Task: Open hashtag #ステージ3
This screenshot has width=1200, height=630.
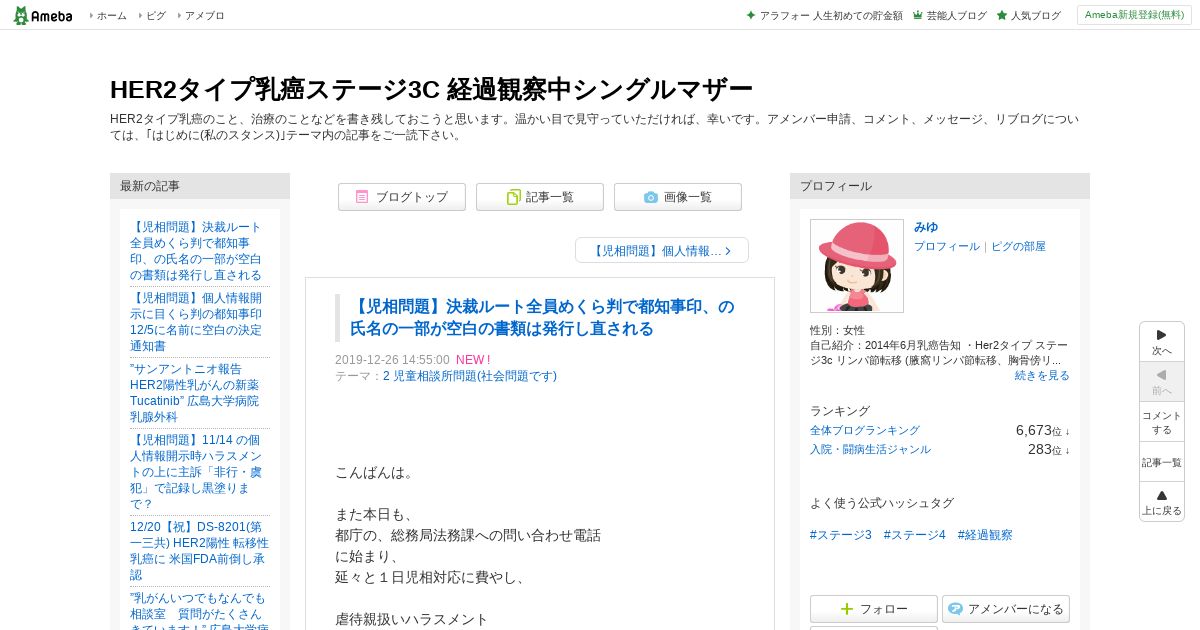Action: (x=841, y=535)
